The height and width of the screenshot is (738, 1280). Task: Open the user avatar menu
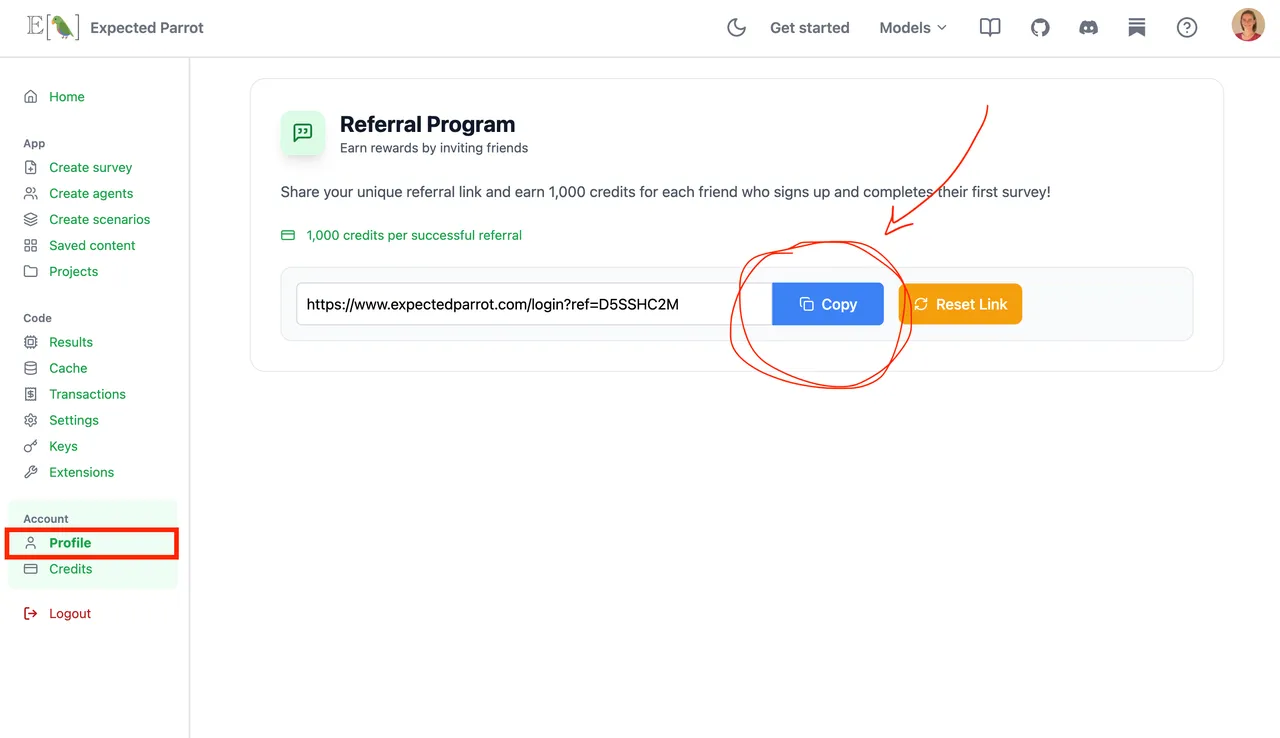1248,25
